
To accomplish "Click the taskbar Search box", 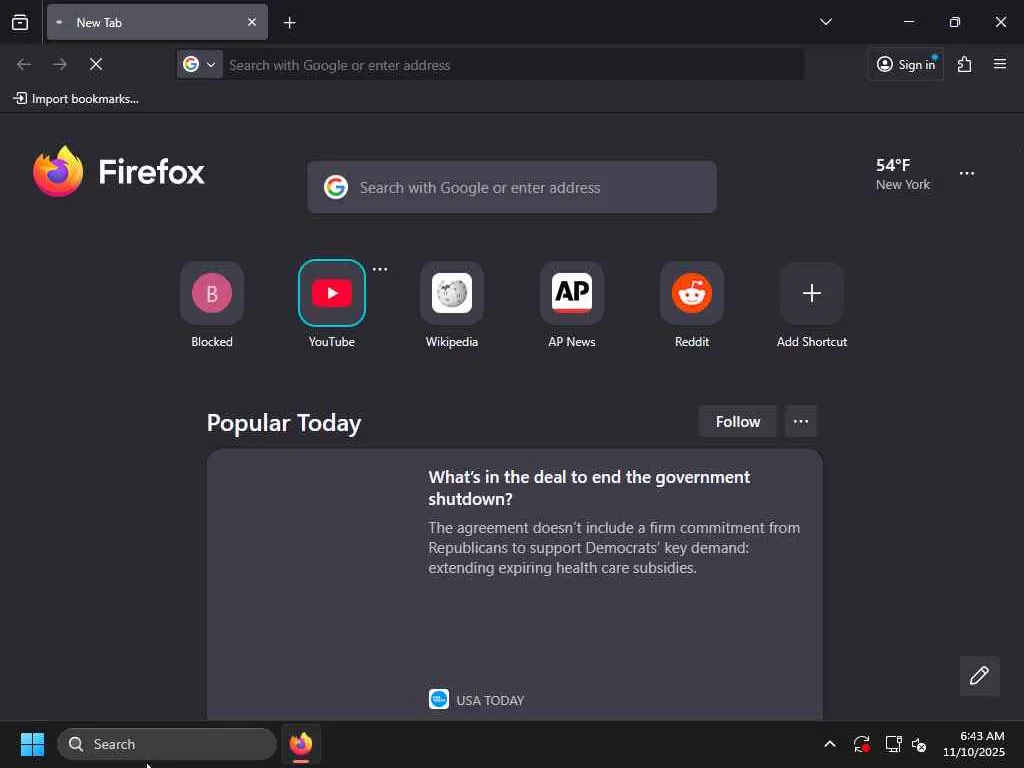I will pos(167,744).
